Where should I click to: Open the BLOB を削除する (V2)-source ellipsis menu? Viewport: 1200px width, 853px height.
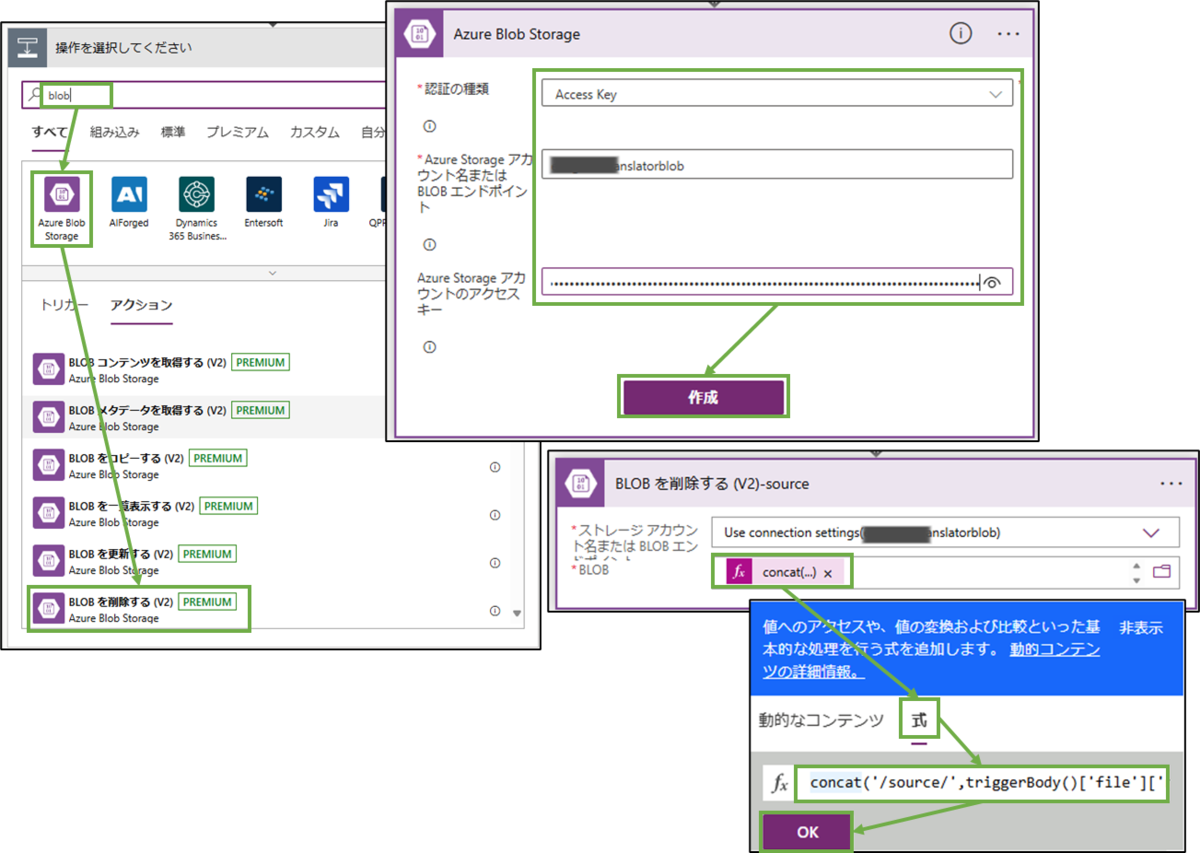[x=1171, y=484]
